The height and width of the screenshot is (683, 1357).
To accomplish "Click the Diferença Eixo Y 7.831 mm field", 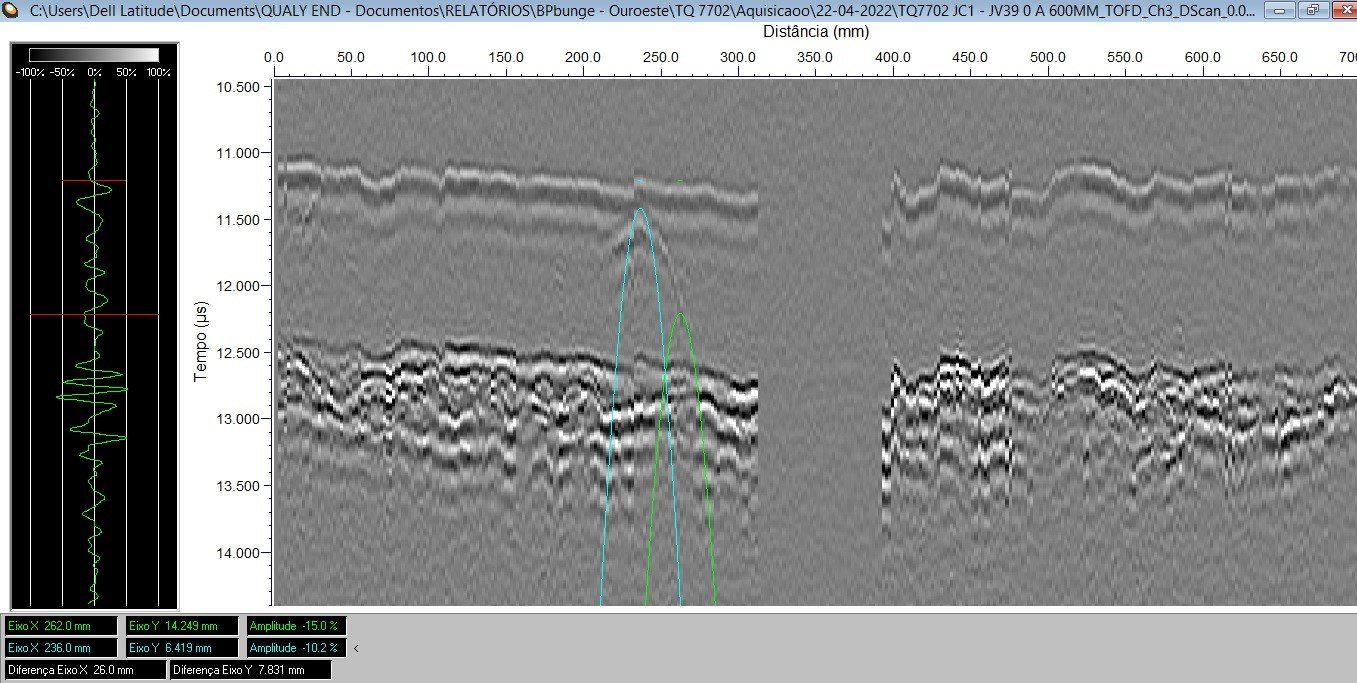I will [251, 670].
